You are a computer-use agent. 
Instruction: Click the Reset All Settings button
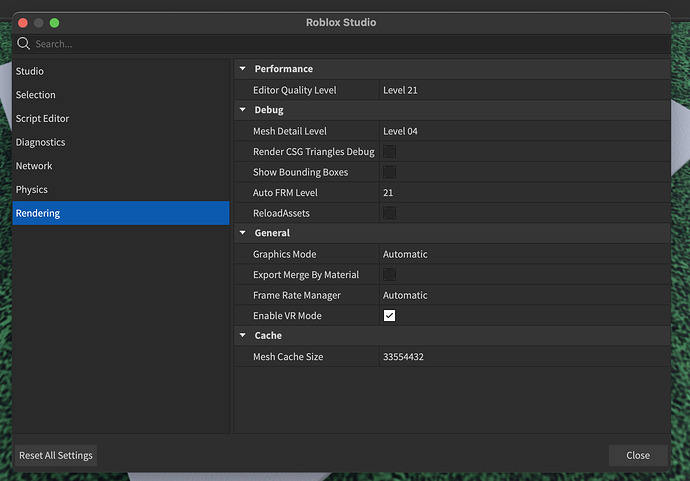click(56, 455)
